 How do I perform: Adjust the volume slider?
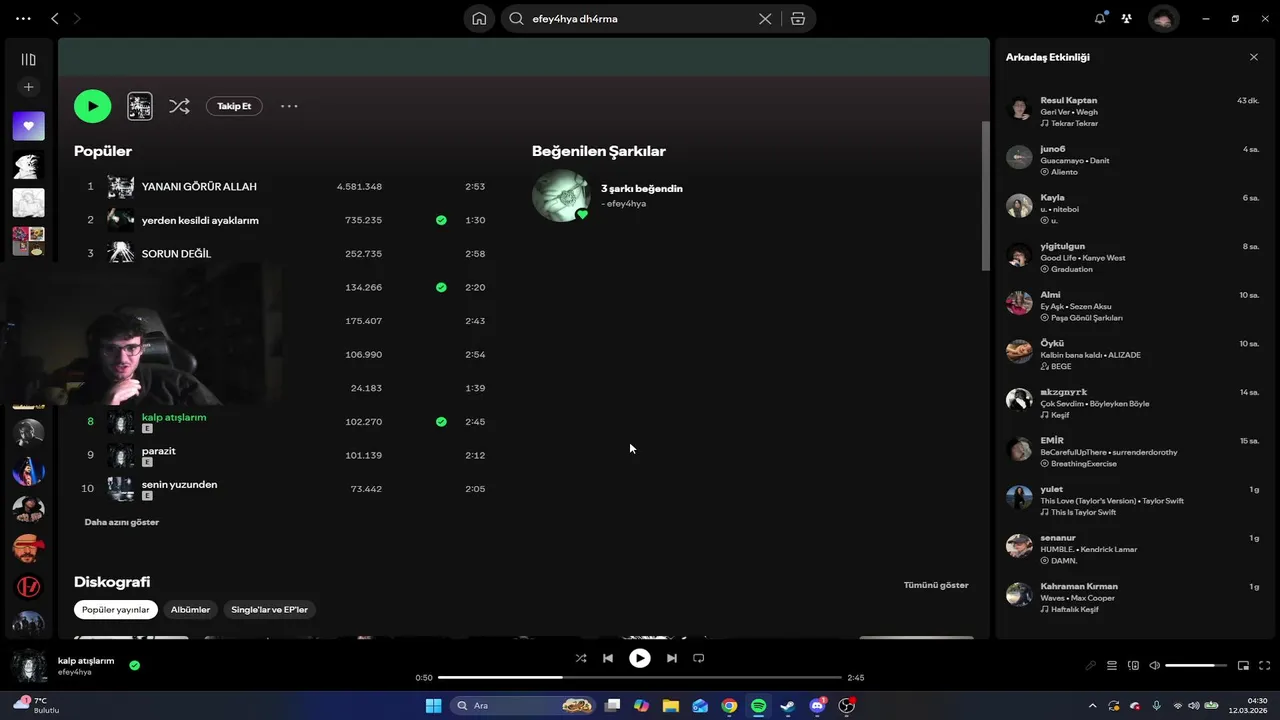click(x=1196, y=665)
